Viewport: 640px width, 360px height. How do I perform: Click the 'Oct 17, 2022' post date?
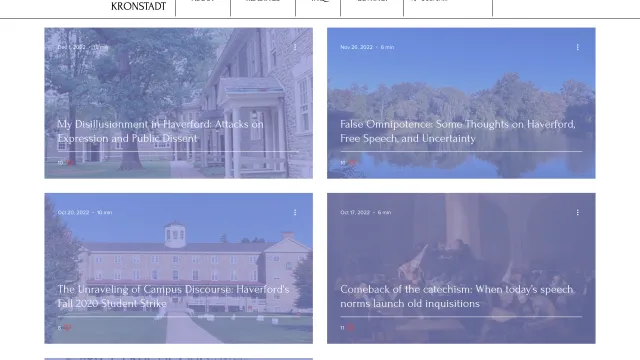tap(355, 213)
